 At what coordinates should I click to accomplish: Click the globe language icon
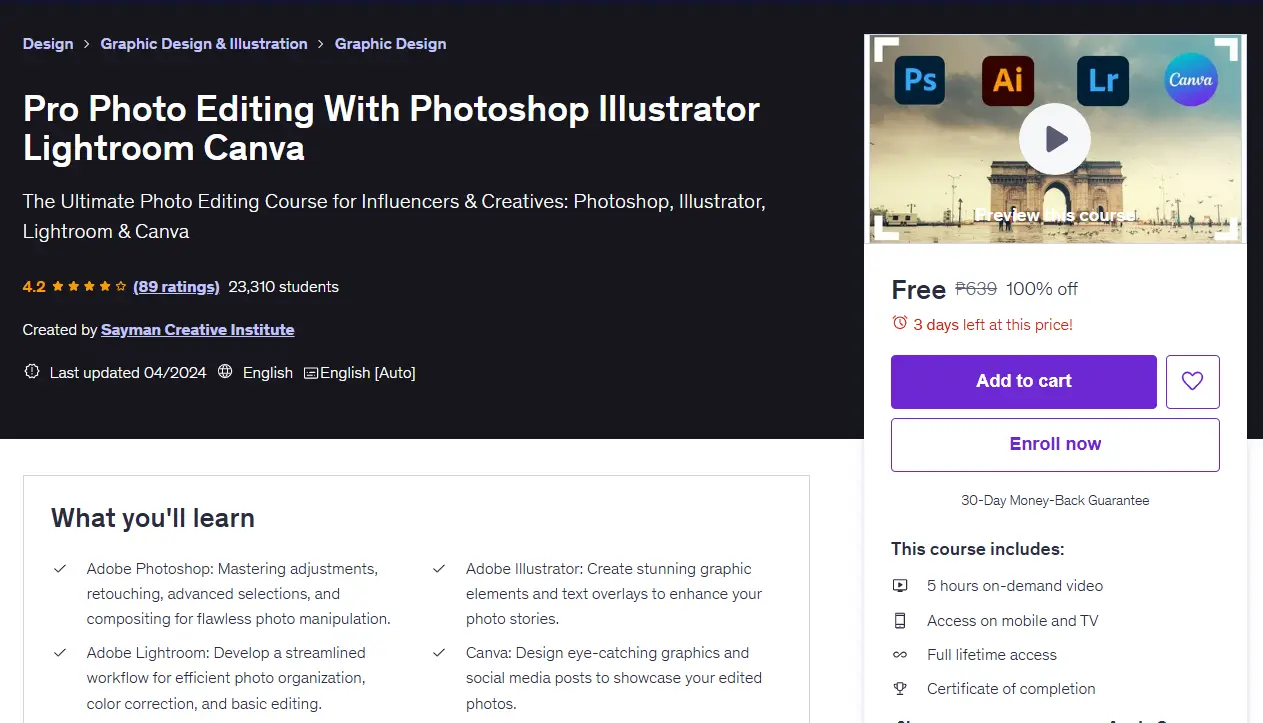coord(225,372)
